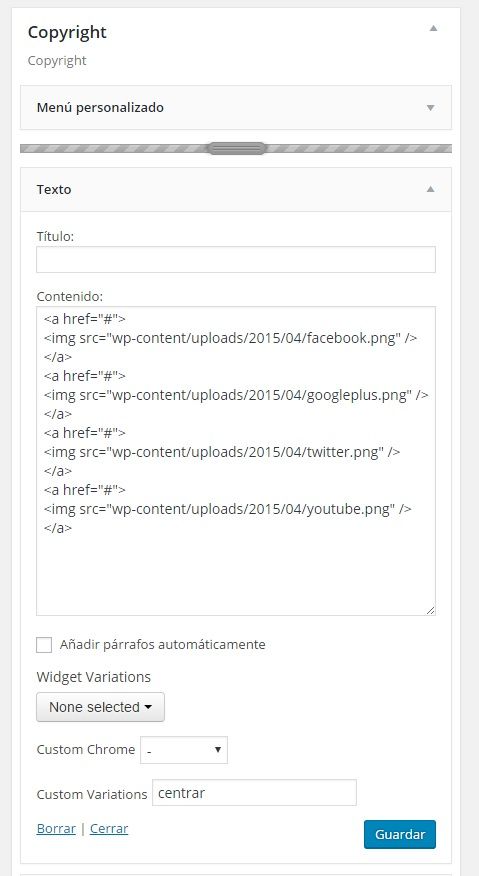Image resolution: width=479 pixels, height=876 pixels.
Task: Click the Cerrar link
Action: click(109, 829)
